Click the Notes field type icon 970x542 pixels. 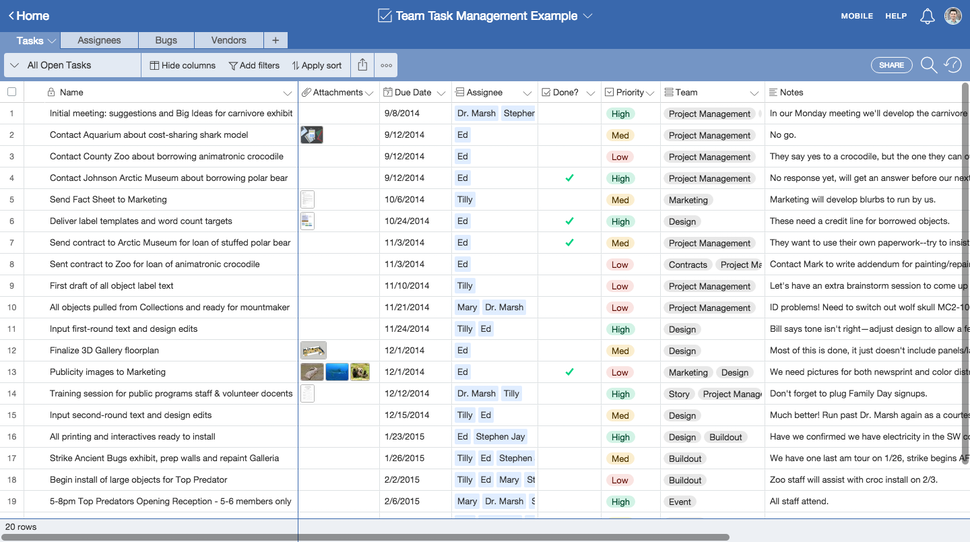(x=773, y=92)
